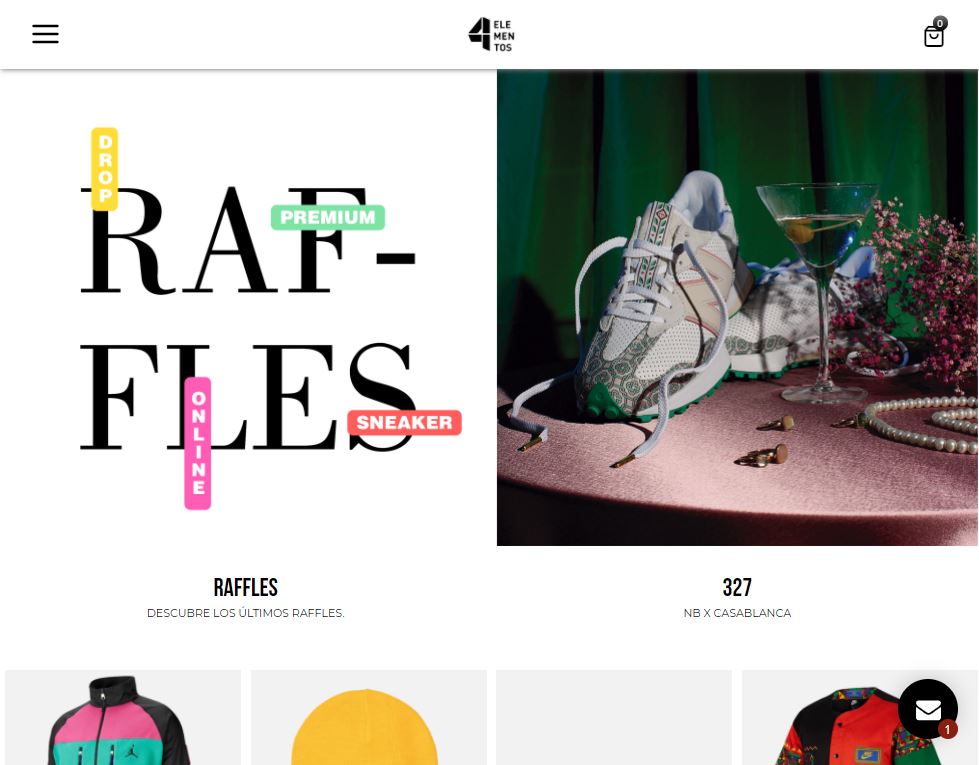Click the green PREMIUM label
The width and height of the screenshot is (979, 765).
tap(328, 217)
